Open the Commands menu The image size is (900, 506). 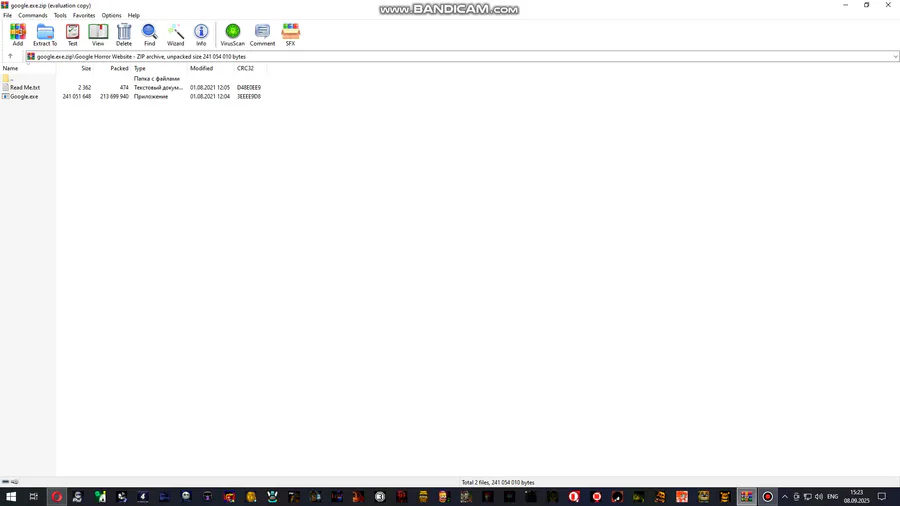tap(33, 15)
